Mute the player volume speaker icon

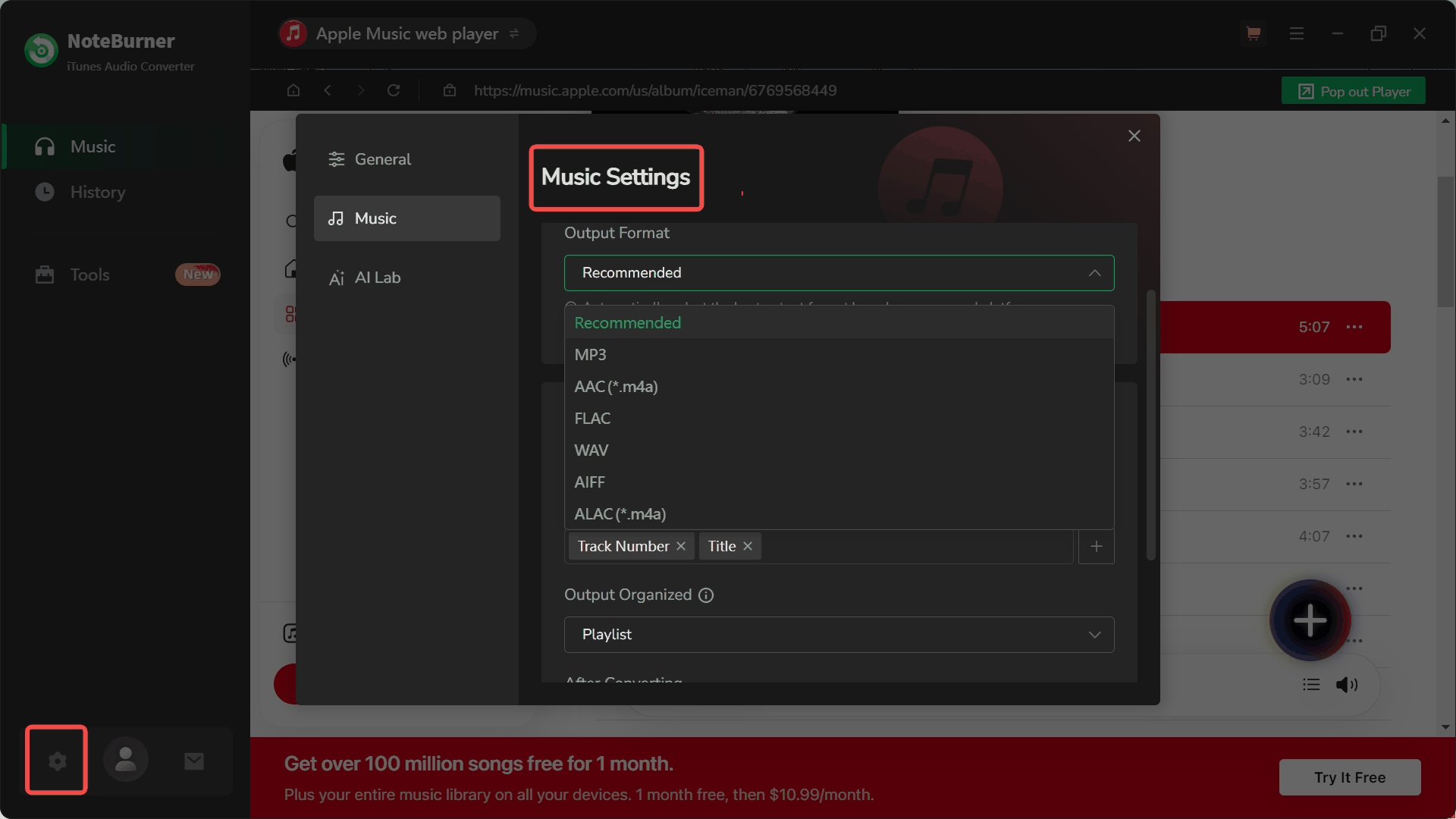1347,685
